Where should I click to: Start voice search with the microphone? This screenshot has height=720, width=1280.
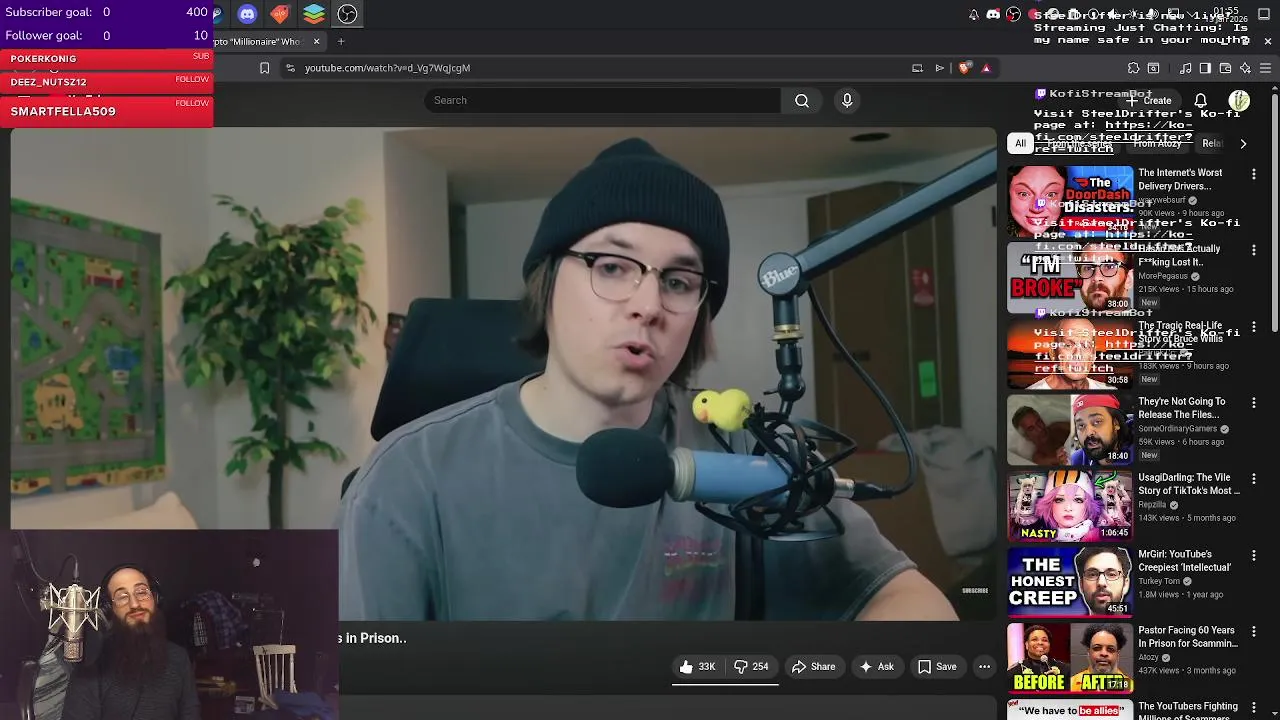(x=847, y=100)
